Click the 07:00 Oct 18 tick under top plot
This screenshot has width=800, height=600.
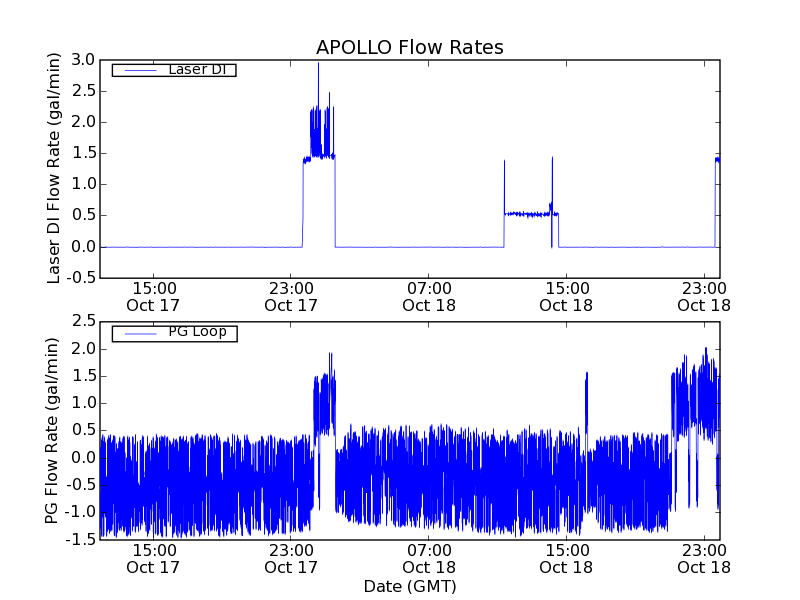pyautogui.click(x=429, y=296)
